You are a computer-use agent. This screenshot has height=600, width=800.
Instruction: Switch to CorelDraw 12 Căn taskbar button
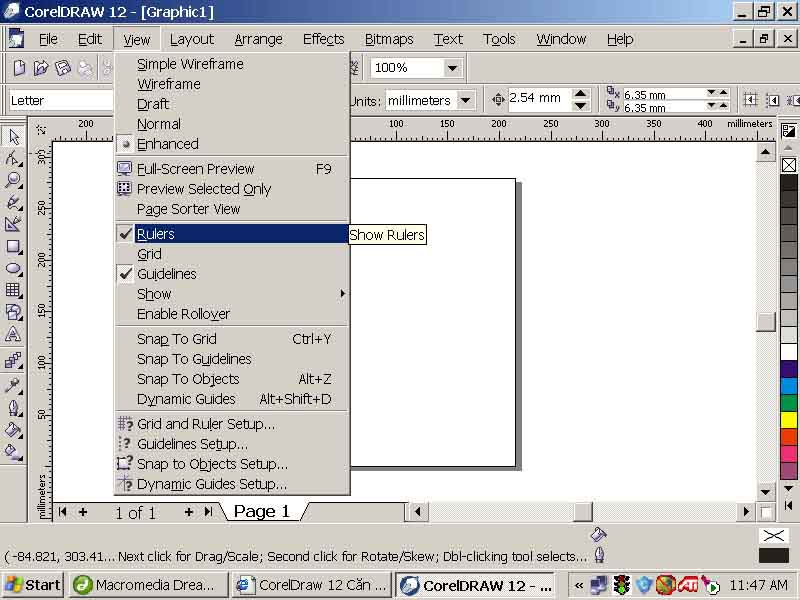(x=311, y=585)
